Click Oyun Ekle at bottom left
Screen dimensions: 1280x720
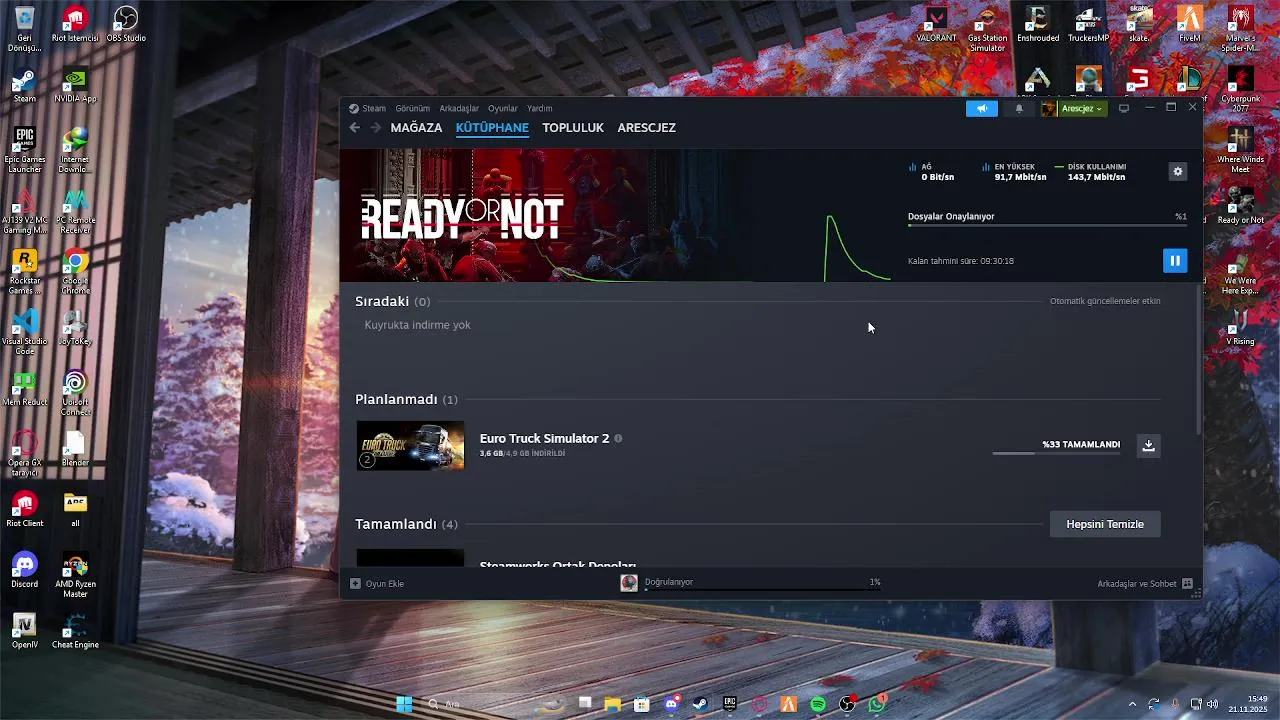tap(377, 583)
